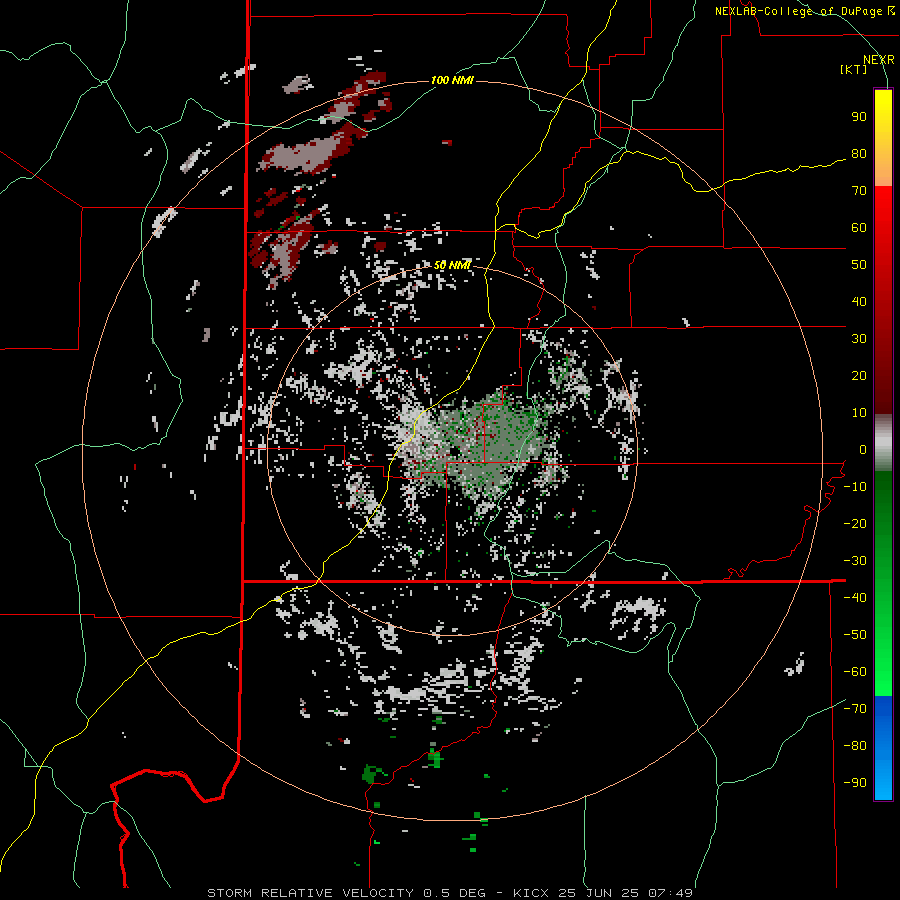
Task: Click the 30 value on the velocity scale
Action: [x=859, y=339]
